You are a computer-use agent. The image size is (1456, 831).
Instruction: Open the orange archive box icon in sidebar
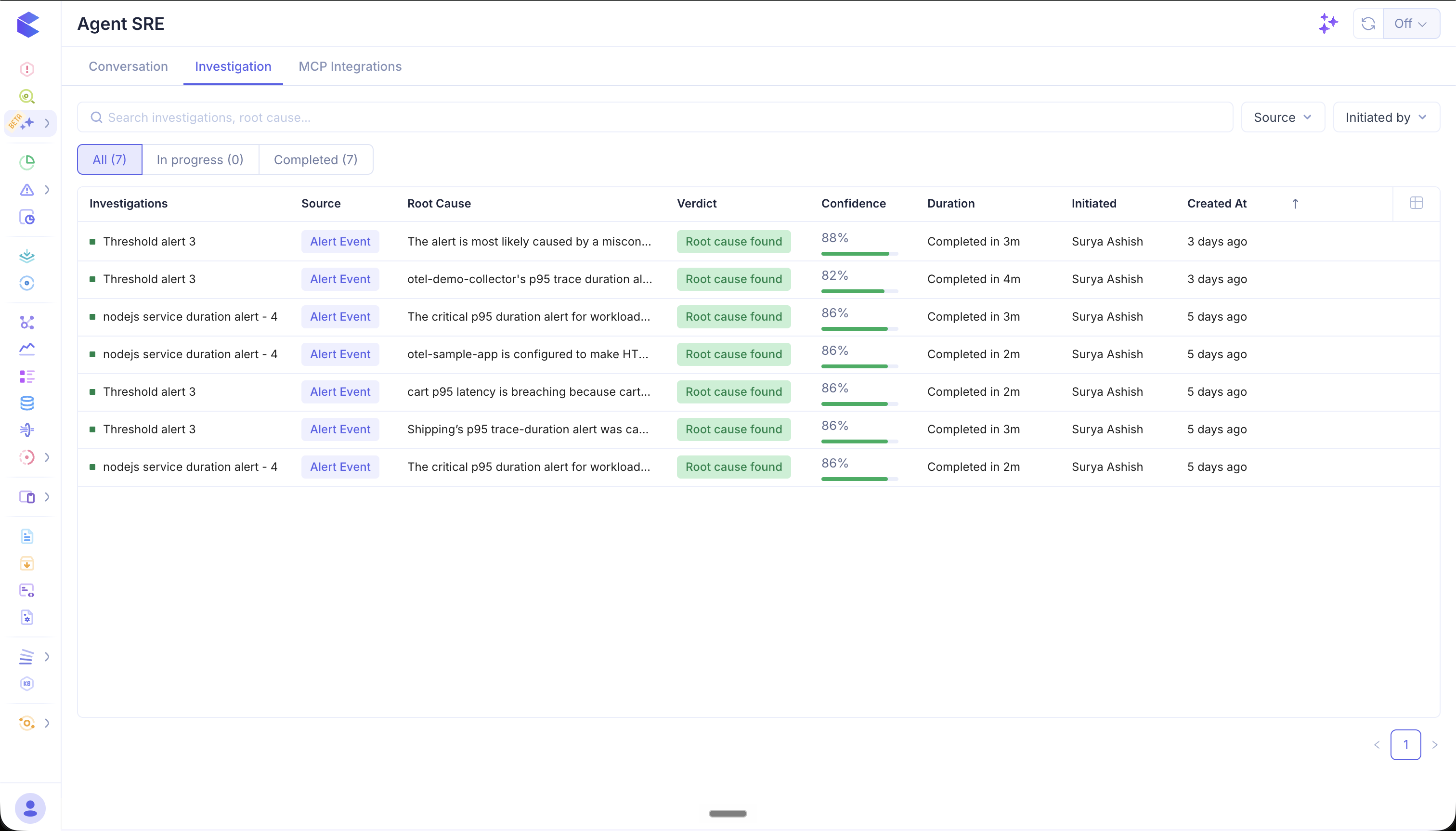pos(27,564)
